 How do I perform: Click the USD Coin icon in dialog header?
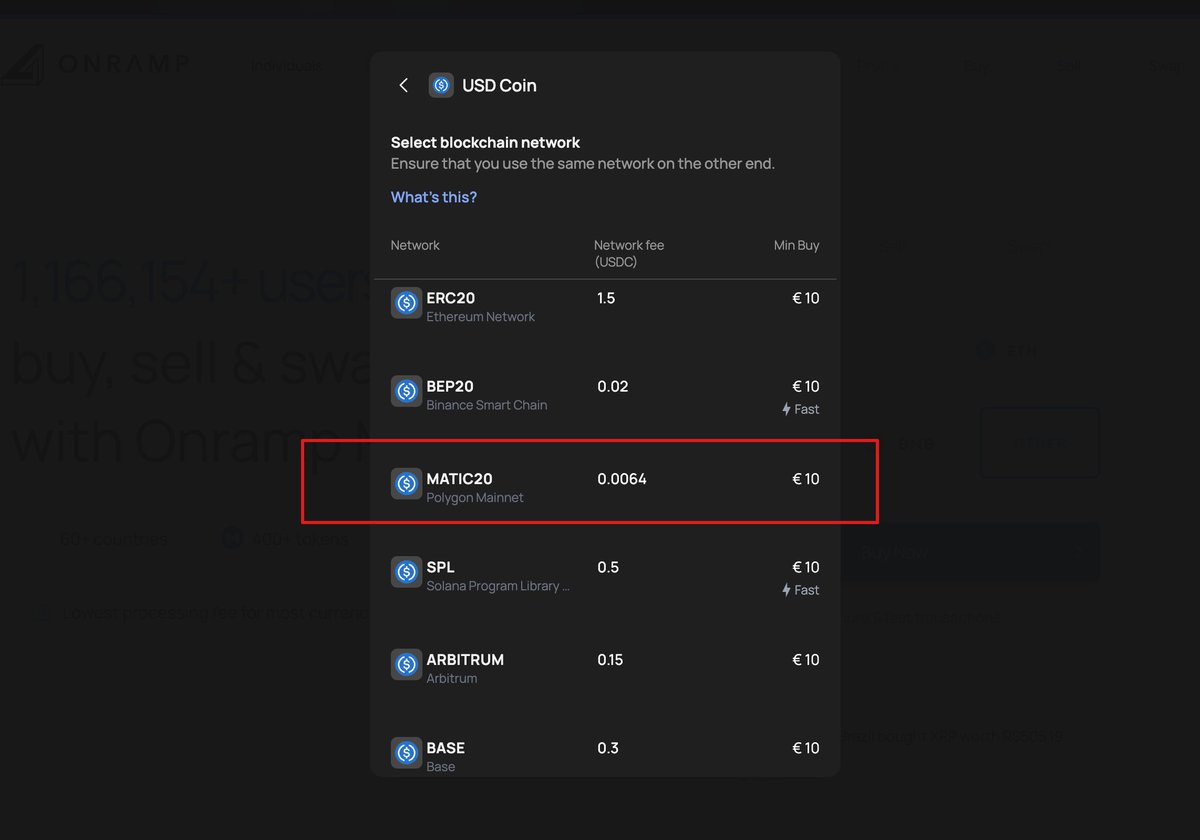(x=441, y=85)
